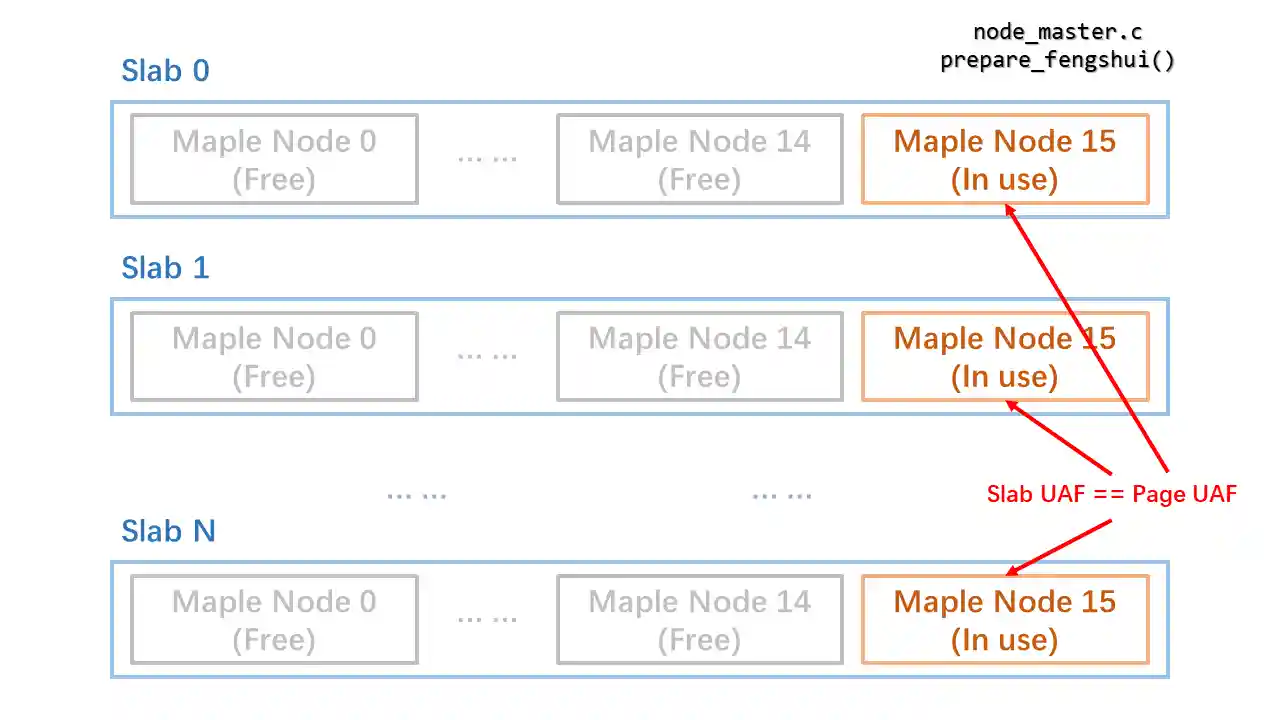Click the "Slab 1" heading label
Image resolution: width=1280 pixels, height=720 pixels.
pyautogui.click(x=165, y=268)
